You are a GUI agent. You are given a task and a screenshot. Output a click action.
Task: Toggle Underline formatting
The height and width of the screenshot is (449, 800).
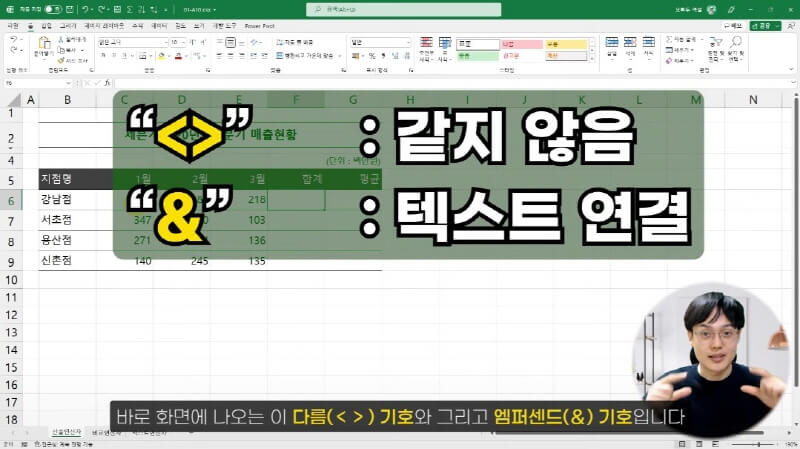(x=124, y=56)
